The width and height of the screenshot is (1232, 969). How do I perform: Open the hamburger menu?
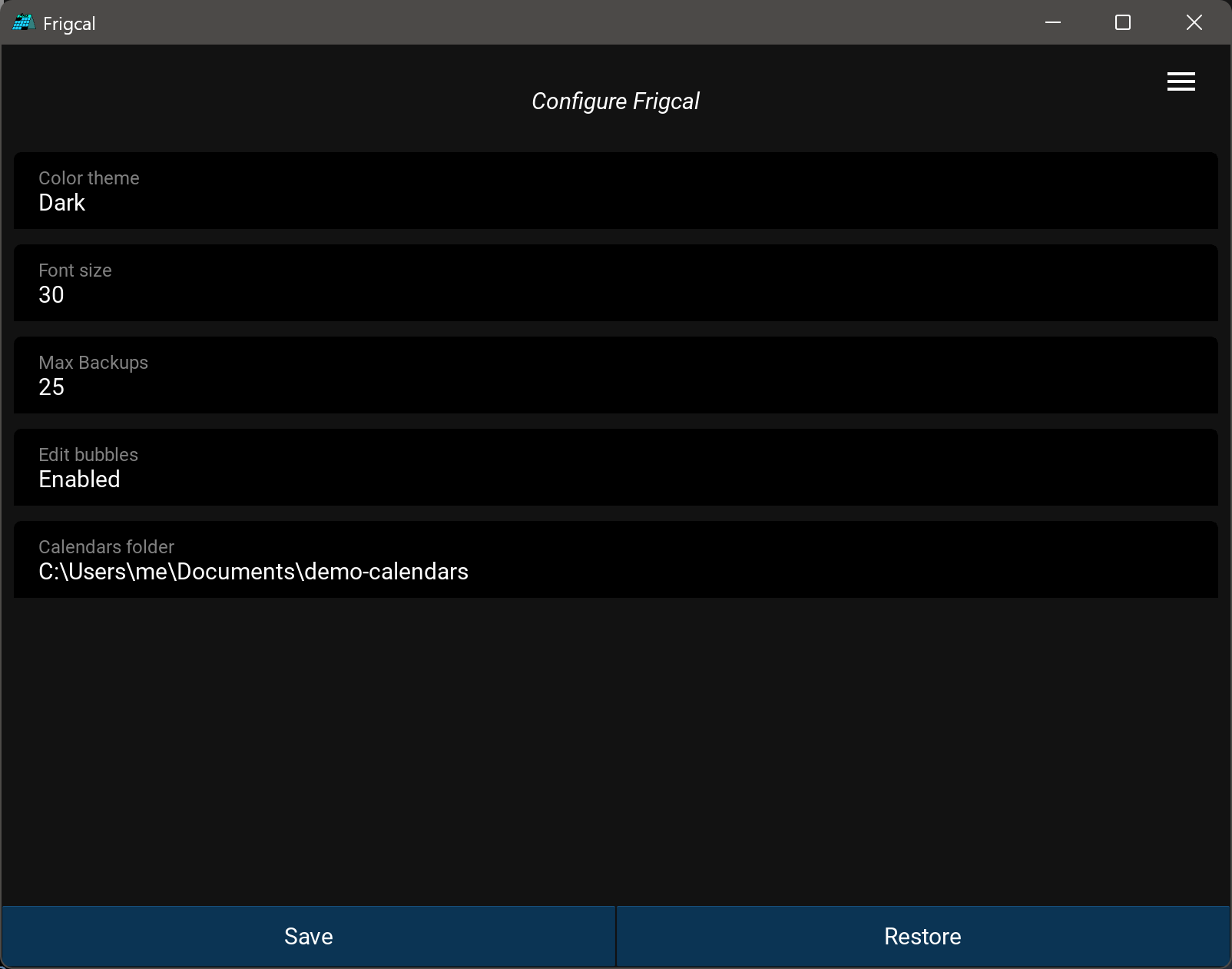point(1181,81)
